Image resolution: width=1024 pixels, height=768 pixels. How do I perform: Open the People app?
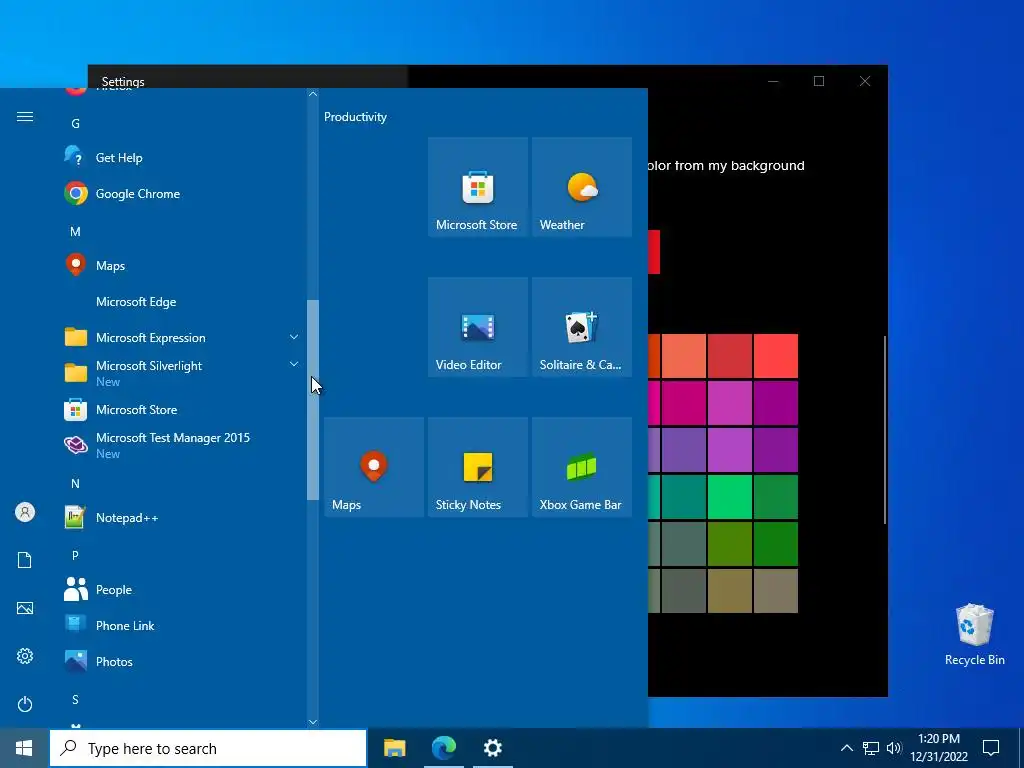pos(183,590)
